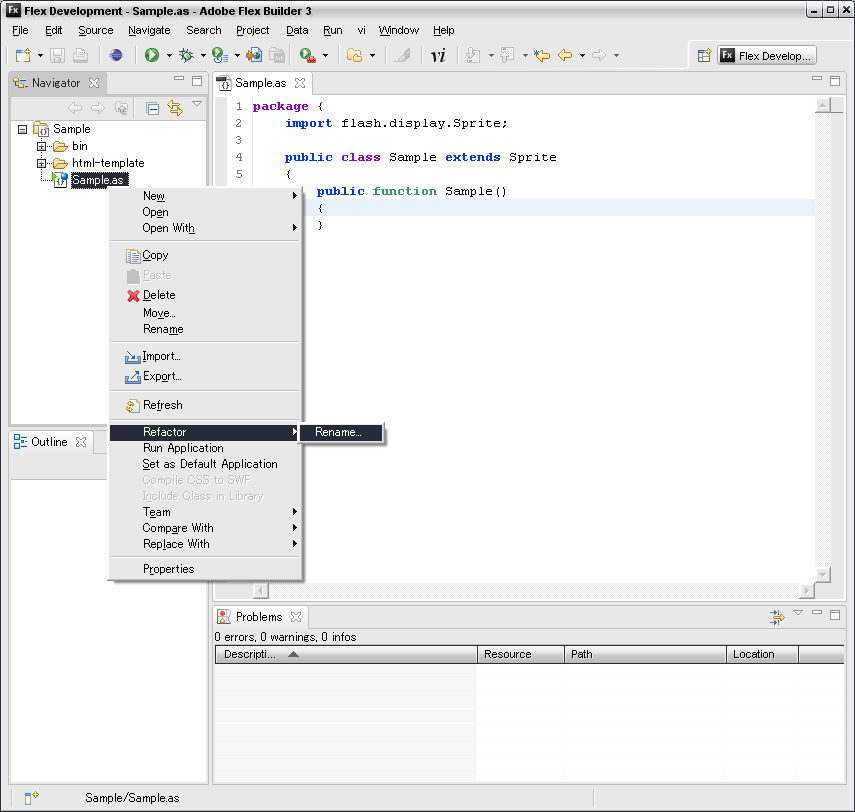
Task: Click the Run application toolbar icon
Action: (152, 56)
